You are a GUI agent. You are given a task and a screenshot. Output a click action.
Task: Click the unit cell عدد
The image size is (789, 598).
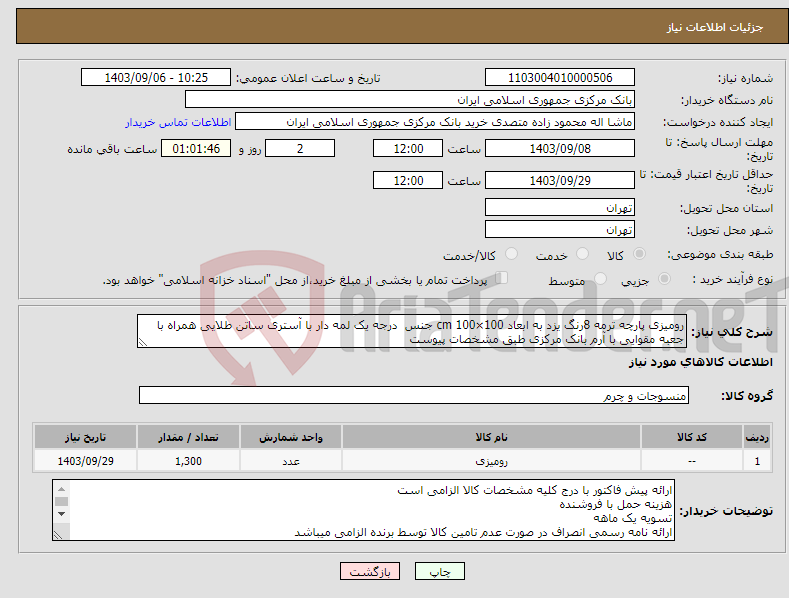tap(291, 461)
